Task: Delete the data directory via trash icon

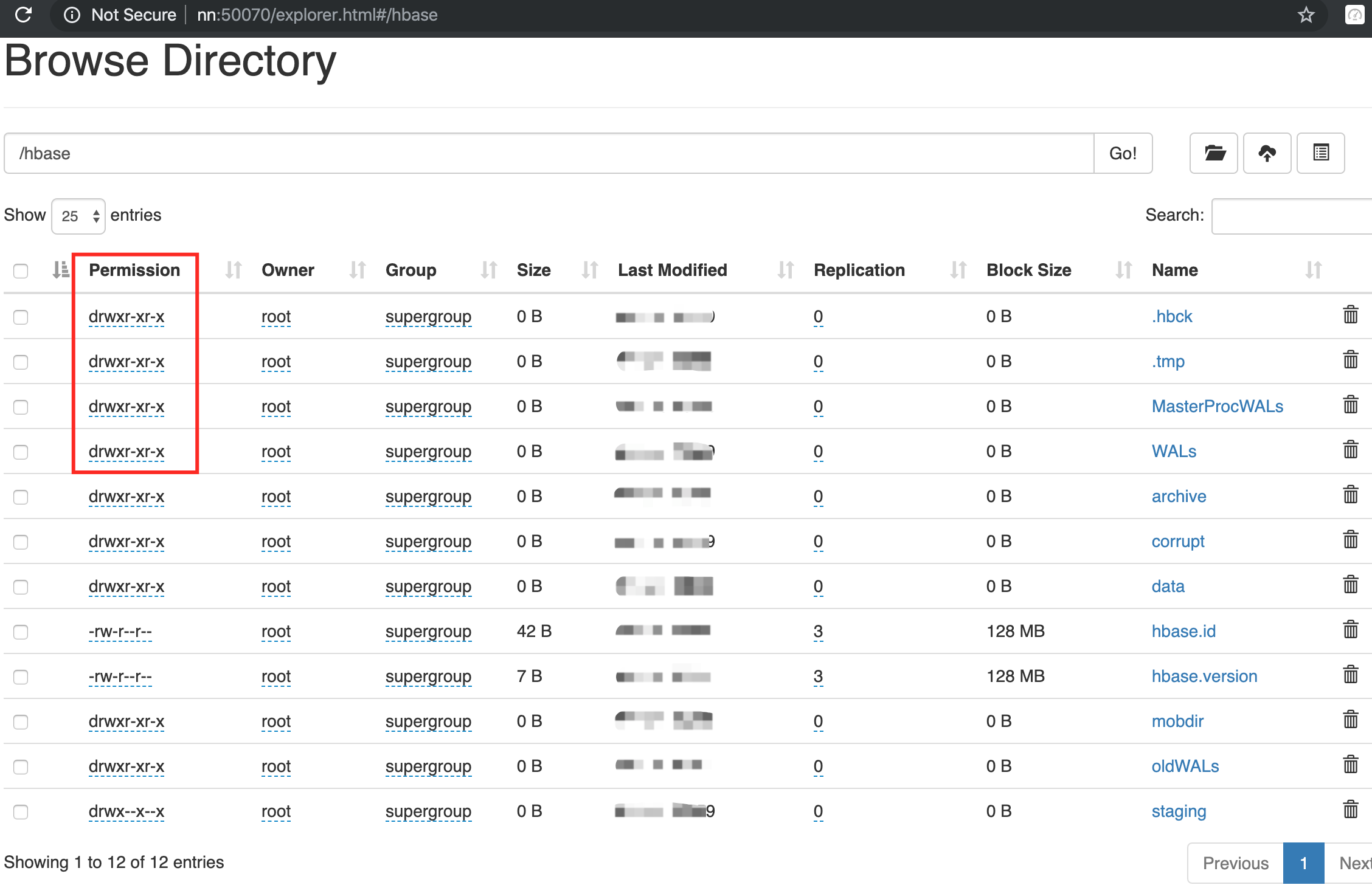Action: [x=1350, y=584]
